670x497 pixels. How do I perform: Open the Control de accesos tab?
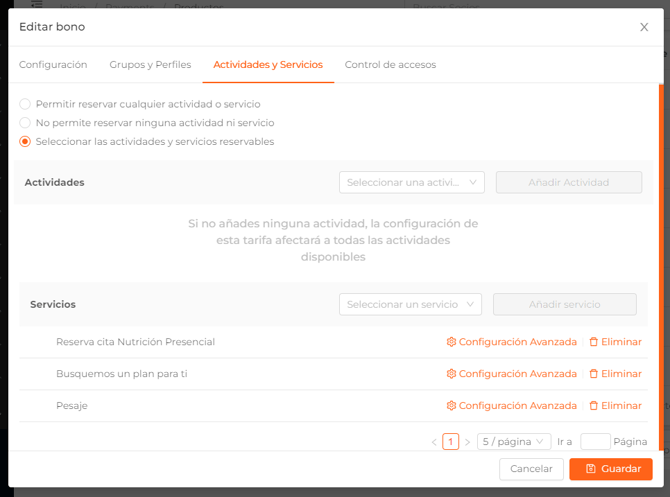tap(390, 65)
